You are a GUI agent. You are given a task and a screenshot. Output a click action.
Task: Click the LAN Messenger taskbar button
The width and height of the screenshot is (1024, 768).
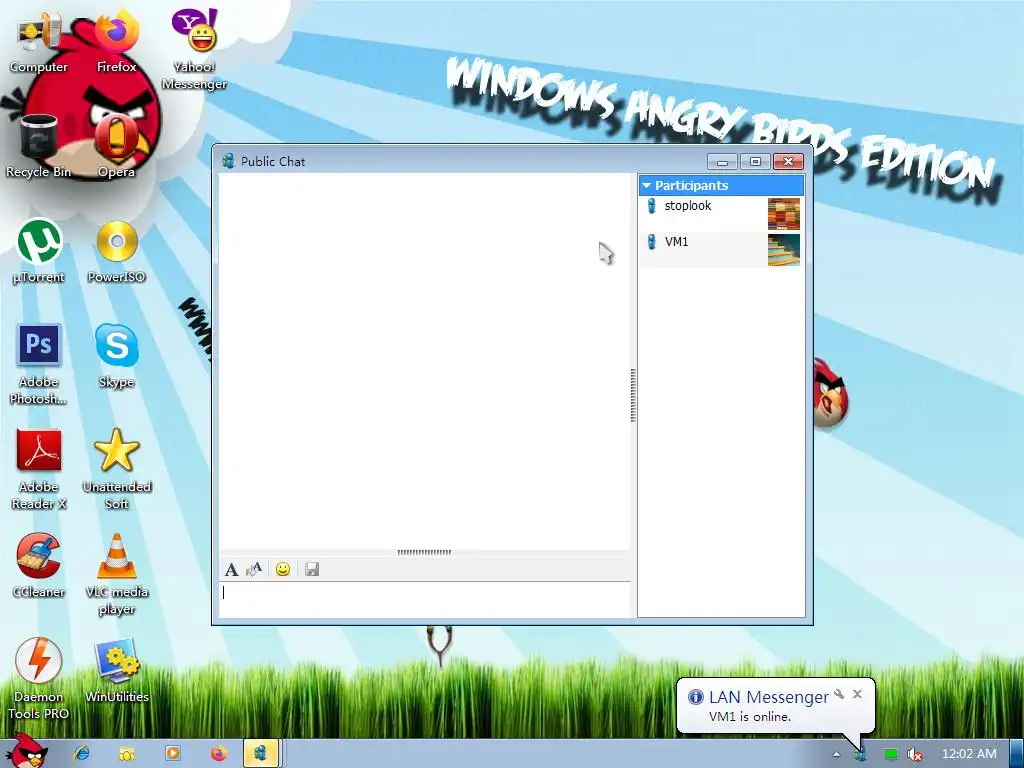point(261,754)
